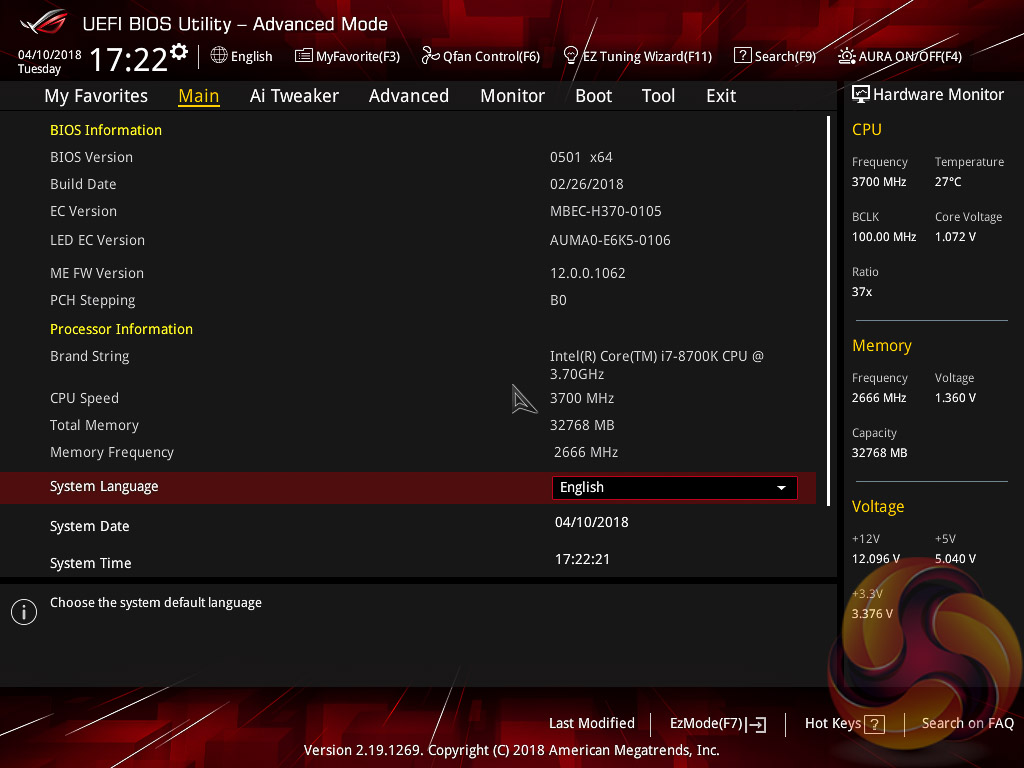The image size is (1024, 768).
Task: Select the System Date row label
Action: tap(89, 526)
